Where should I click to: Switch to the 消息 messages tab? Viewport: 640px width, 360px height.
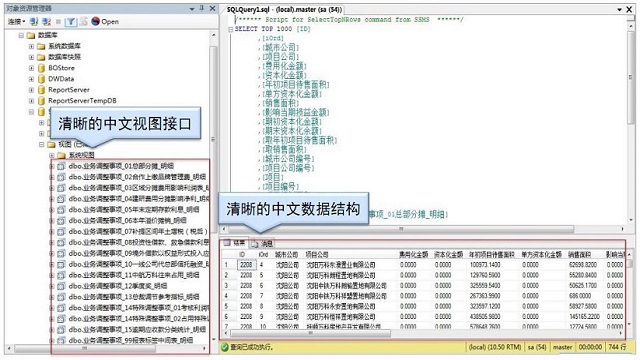pyautogui.click(x=262, y=244)
